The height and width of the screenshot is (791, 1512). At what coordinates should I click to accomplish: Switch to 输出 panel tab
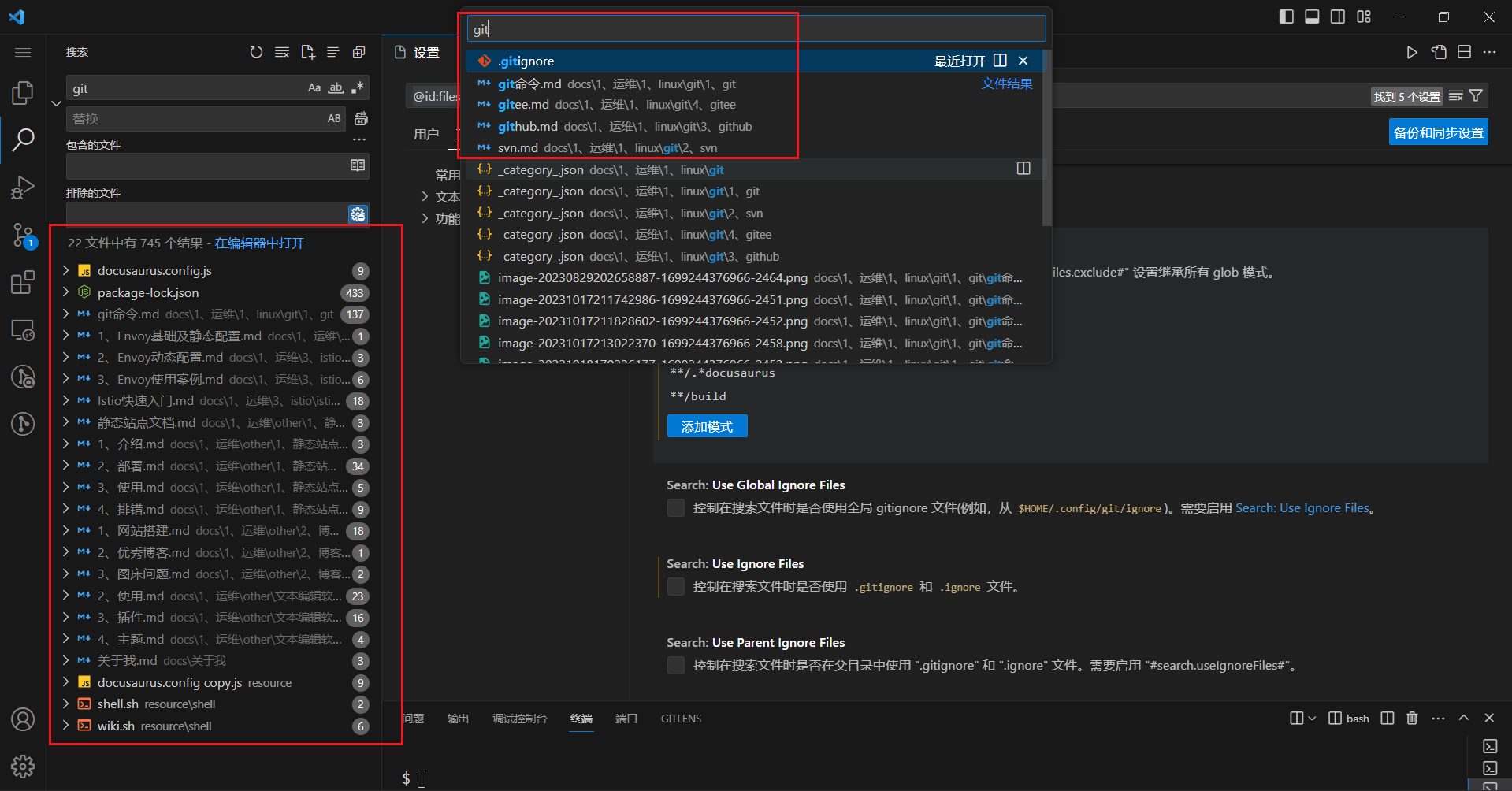458,719
